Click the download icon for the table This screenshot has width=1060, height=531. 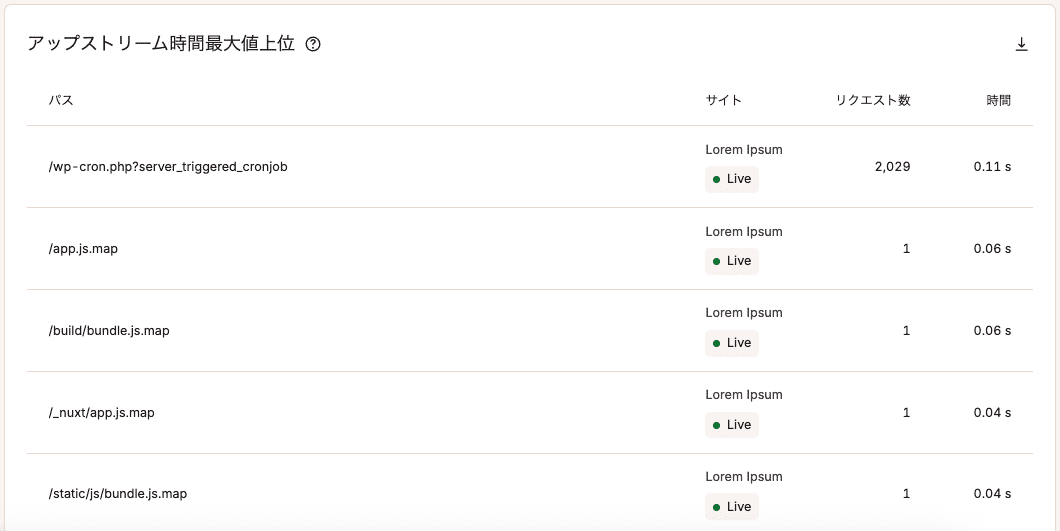click(x=1021, y=44)
